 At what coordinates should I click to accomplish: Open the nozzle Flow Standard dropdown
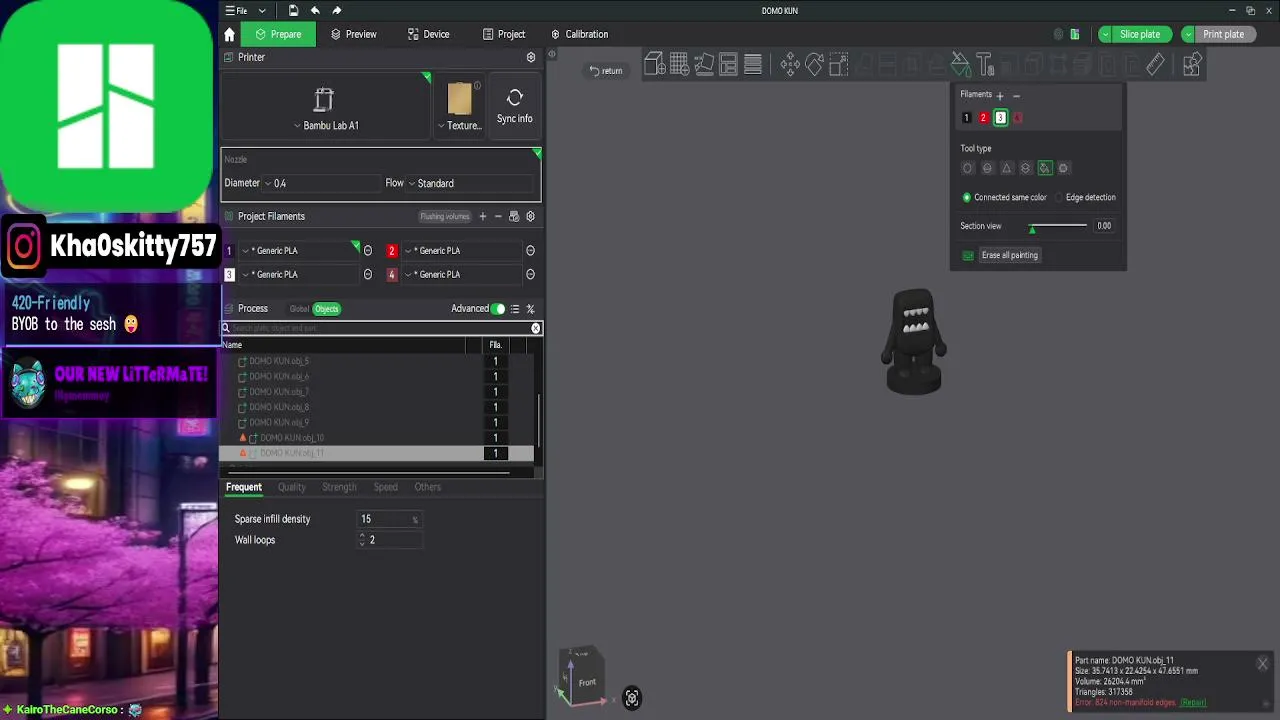(470, 184)
